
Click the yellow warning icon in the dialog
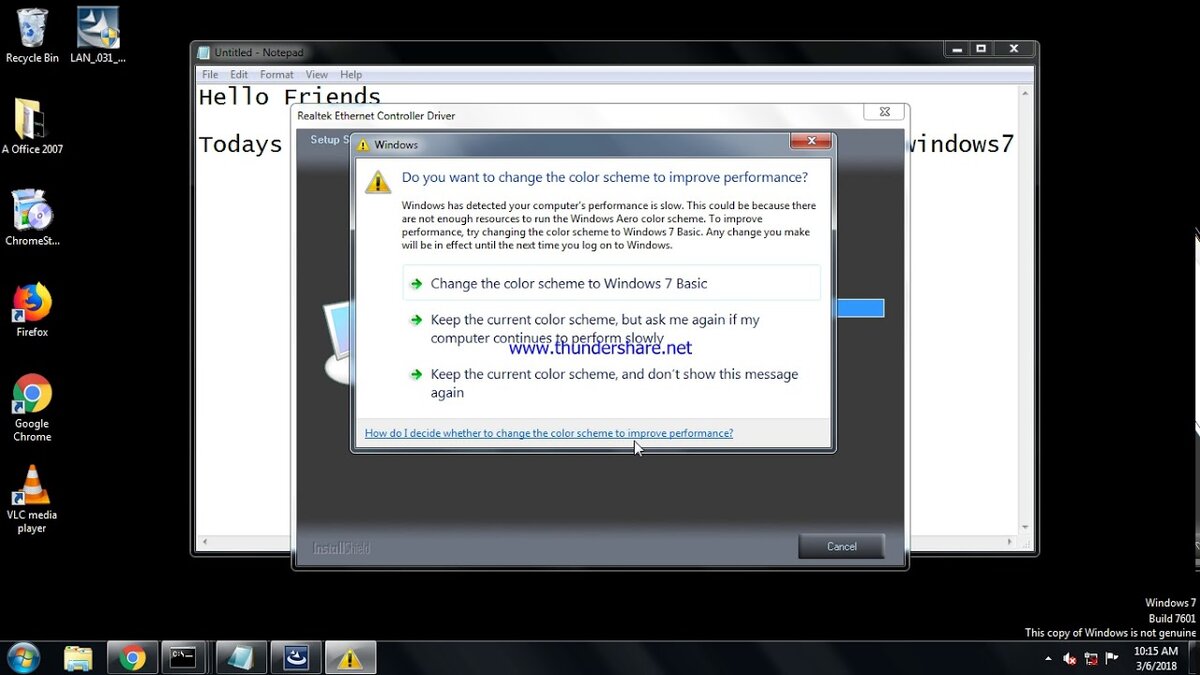(x=378, y=181)
